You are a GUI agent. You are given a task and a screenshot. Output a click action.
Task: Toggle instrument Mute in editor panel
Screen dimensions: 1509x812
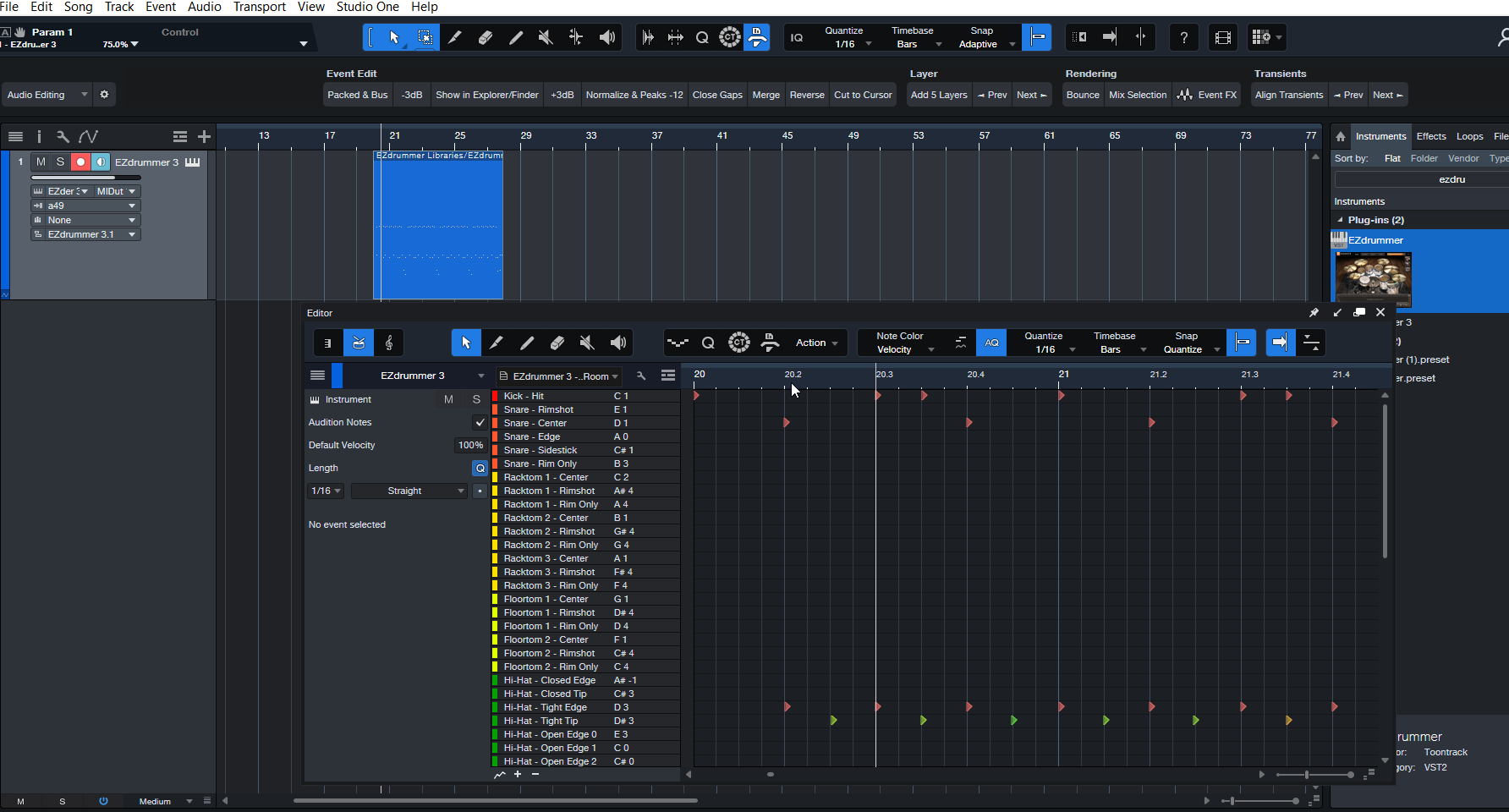coord(448,399)
